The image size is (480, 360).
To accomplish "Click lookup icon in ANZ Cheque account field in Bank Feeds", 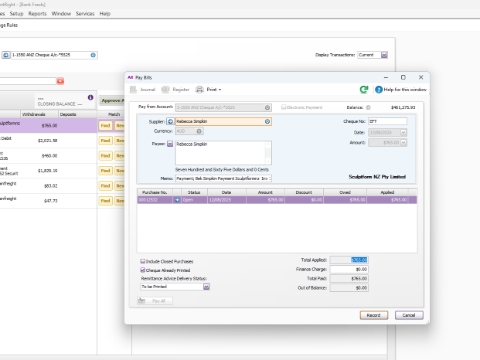I will pyautogui.click(x=93, y=55).
